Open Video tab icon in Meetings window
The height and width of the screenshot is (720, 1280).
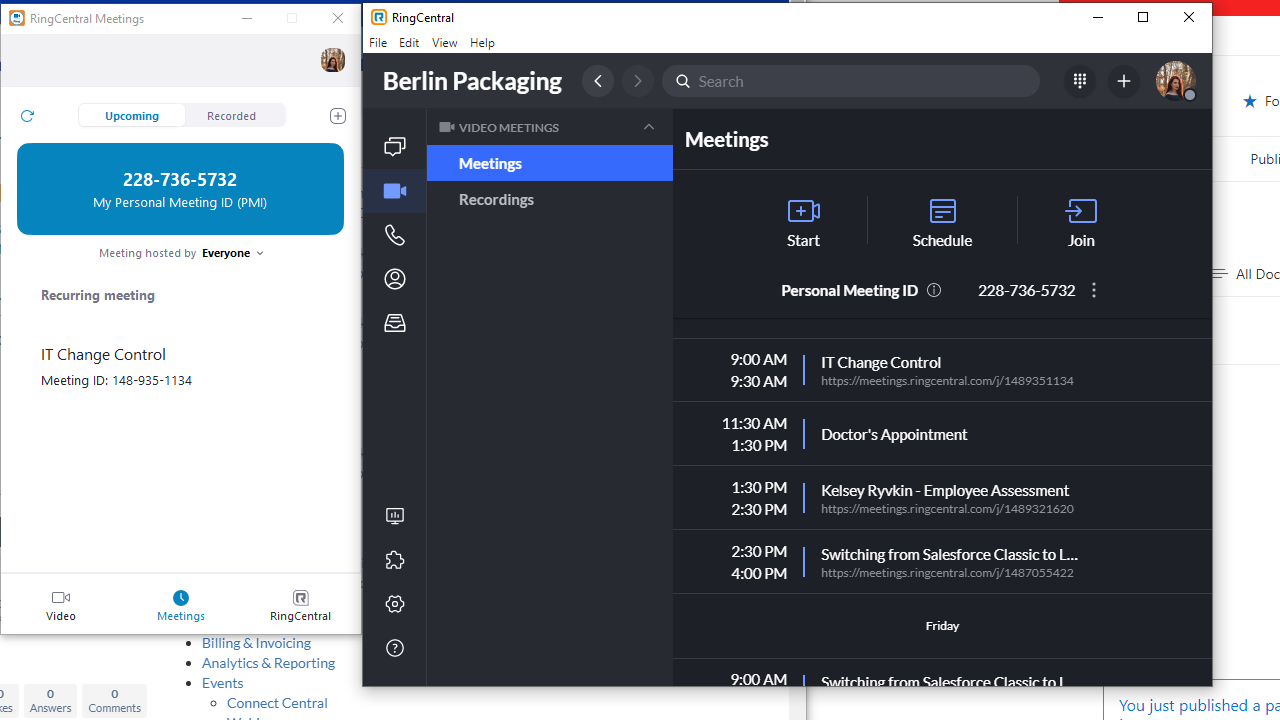(61, 597)
